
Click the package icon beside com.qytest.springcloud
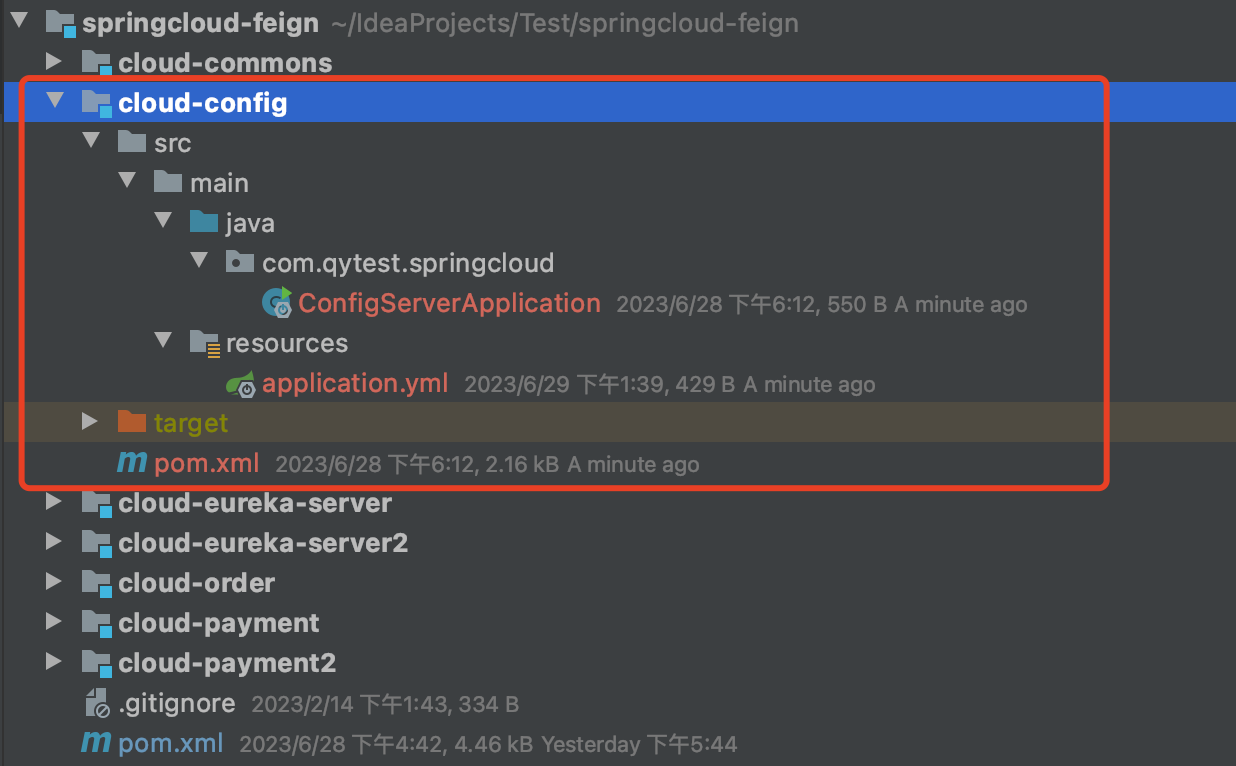coord(240,262)
